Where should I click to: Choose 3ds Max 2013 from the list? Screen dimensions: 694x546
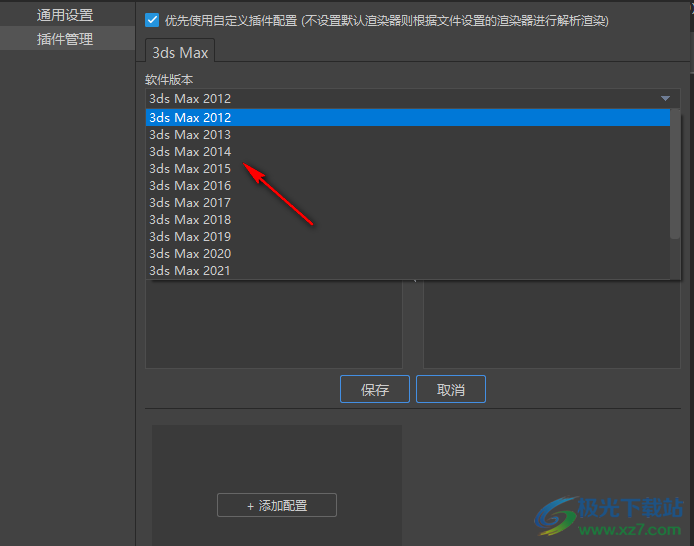(x=408, y=135)
